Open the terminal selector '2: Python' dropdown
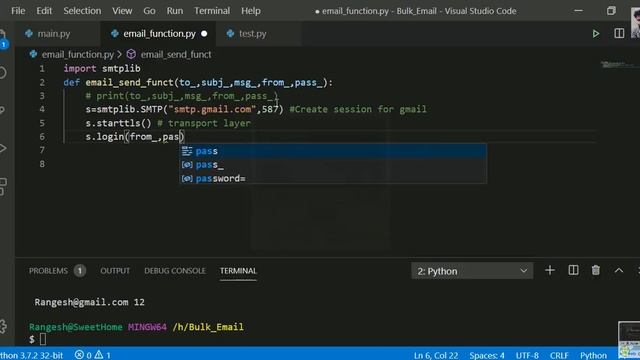 point(472,271)
